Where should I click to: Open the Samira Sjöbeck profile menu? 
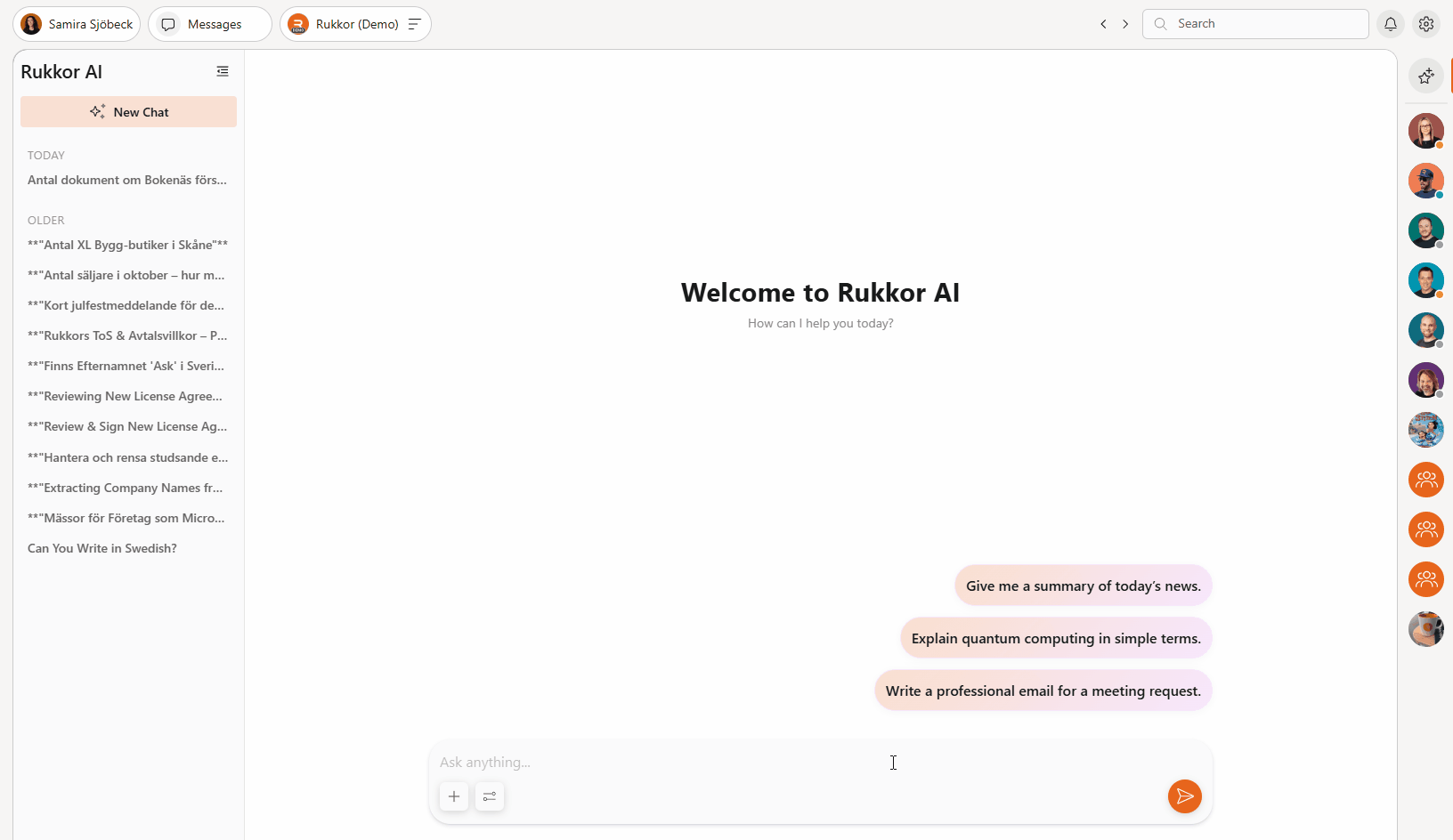(77, 24)
